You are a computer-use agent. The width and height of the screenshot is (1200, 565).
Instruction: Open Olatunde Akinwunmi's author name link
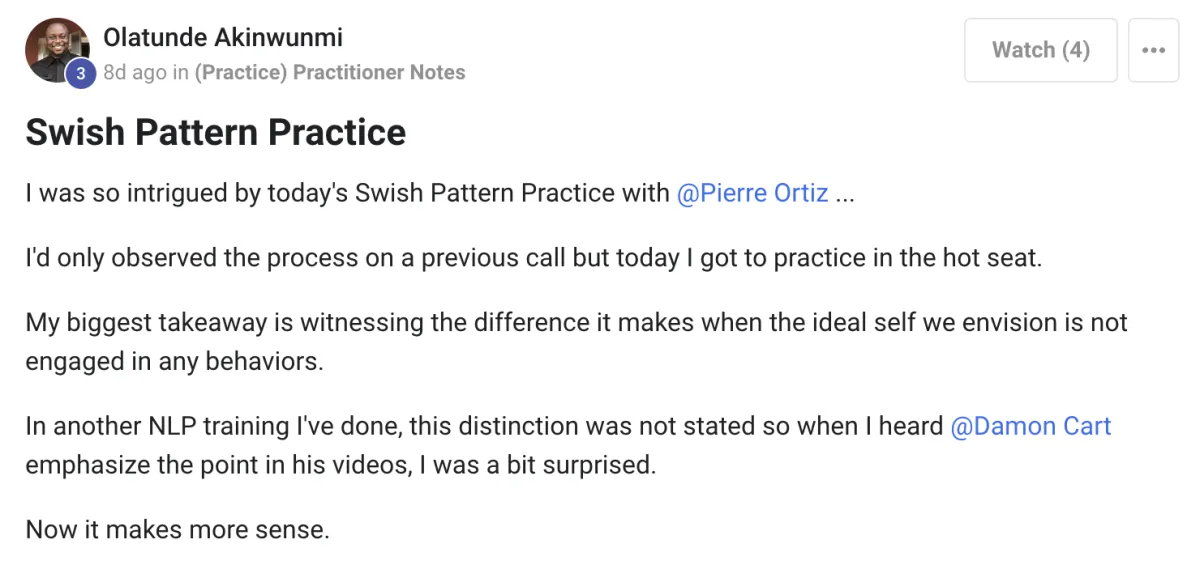[223, 38]
